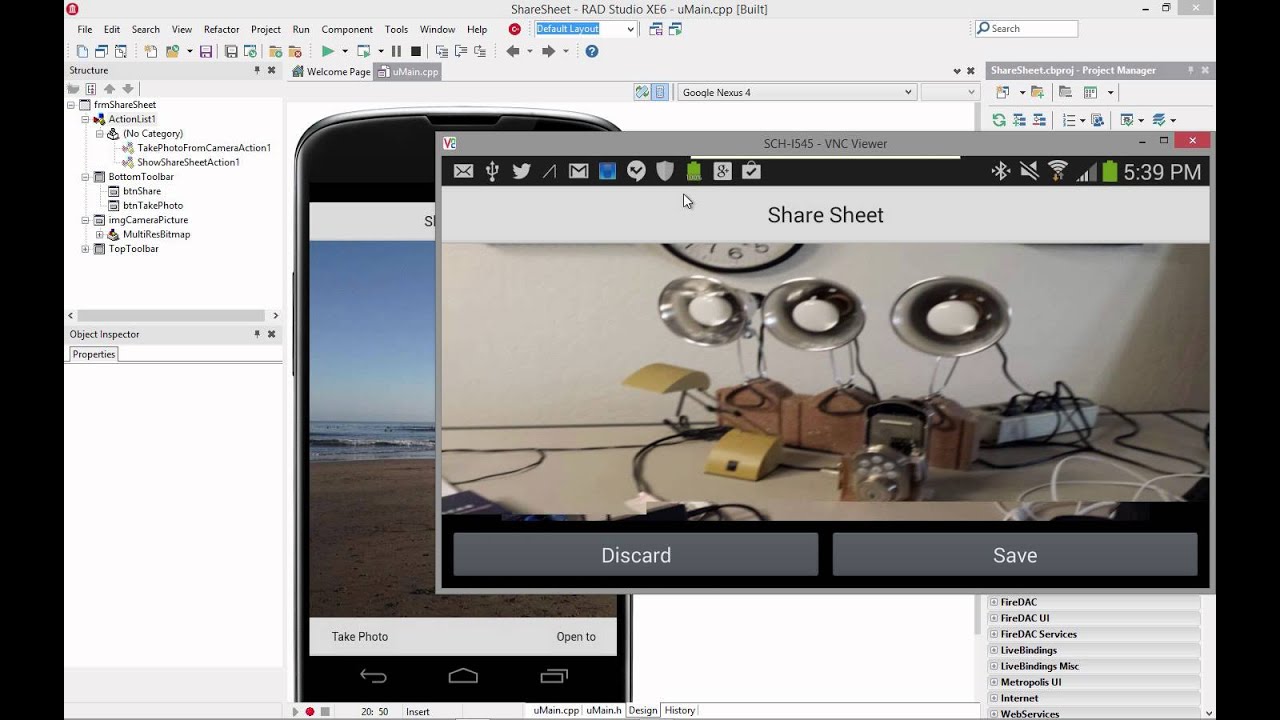Expand the Internet palette category
The image size is (1280, 720).
994,698
